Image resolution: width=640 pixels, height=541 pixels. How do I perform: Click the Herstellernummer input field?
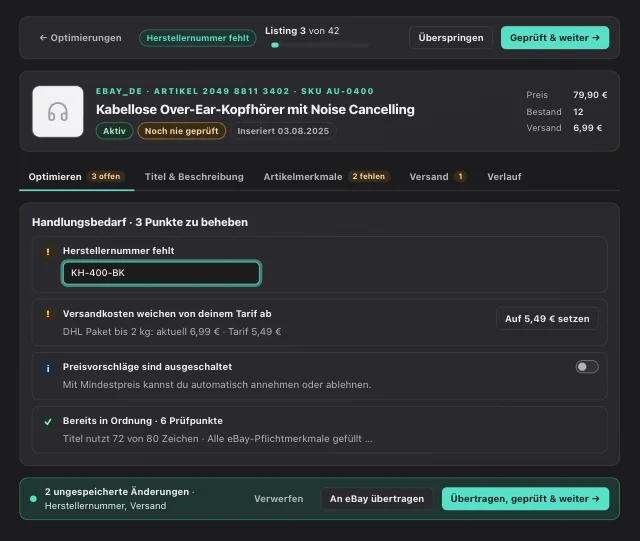161,273
